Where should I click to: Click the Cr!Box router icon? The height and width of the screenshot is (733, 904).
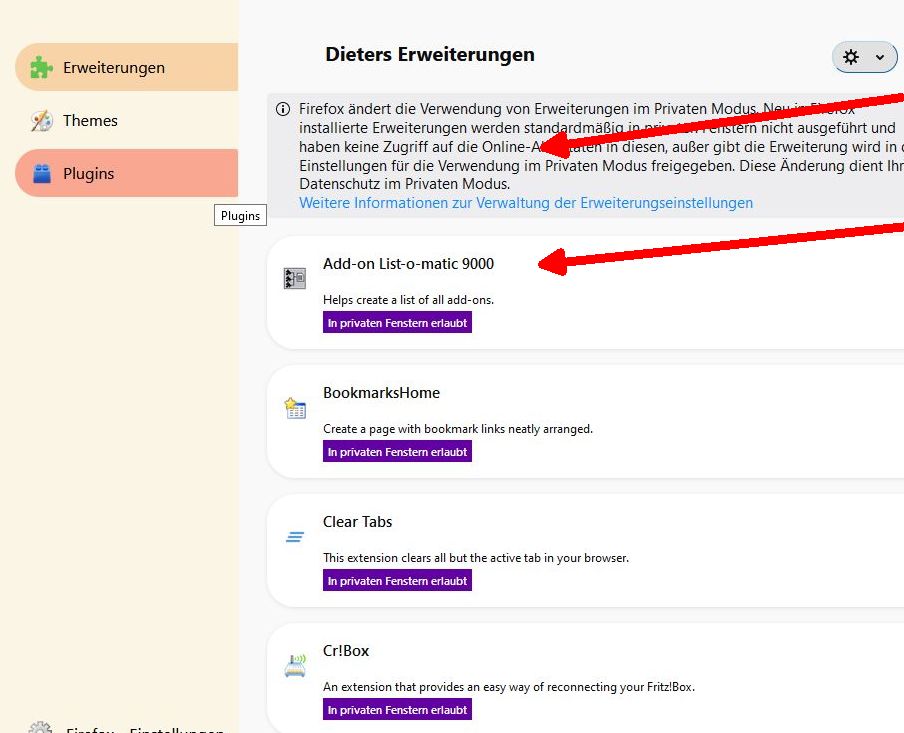coord(295,666)
